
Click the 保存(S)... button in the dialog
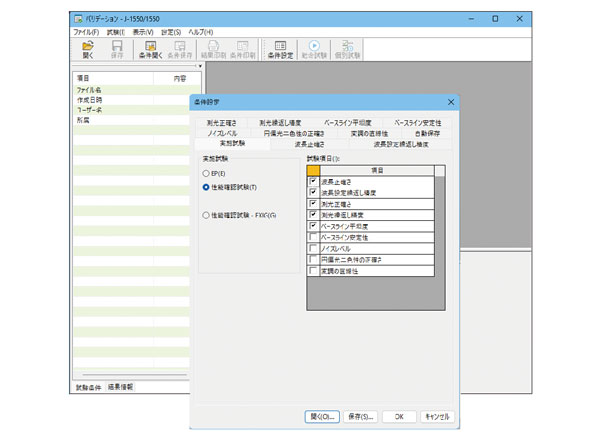pyautogui.click(x=360, y=417)
